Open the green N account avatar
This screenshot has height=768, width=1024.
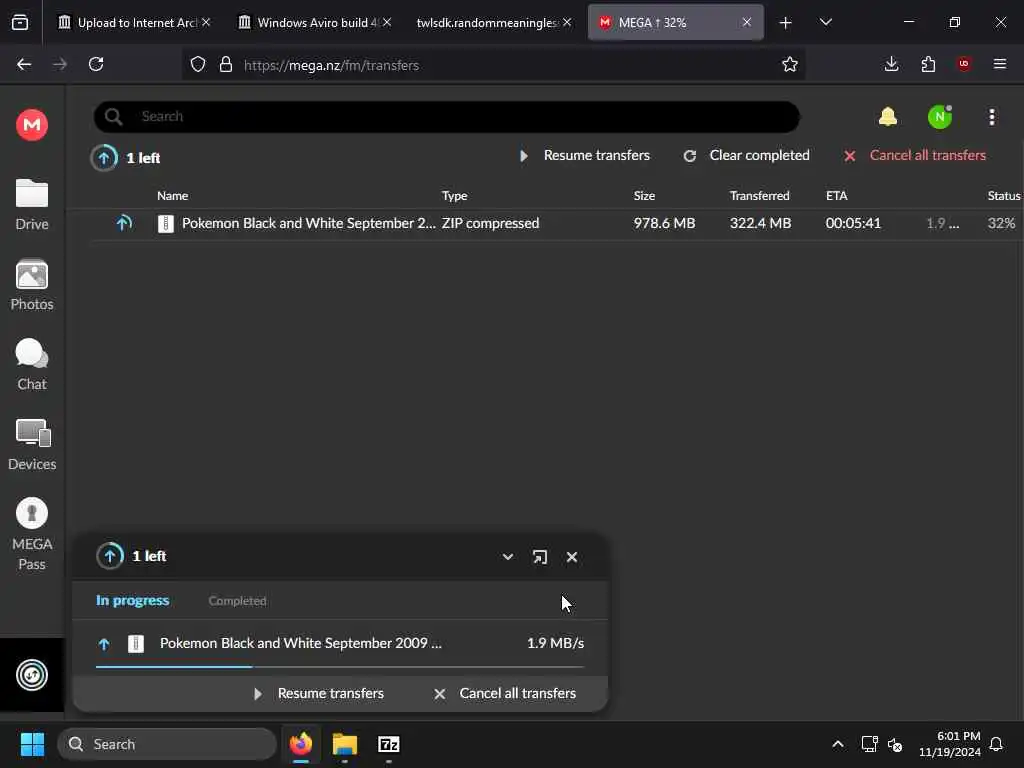pyautogui.click(x=940, y=117)
